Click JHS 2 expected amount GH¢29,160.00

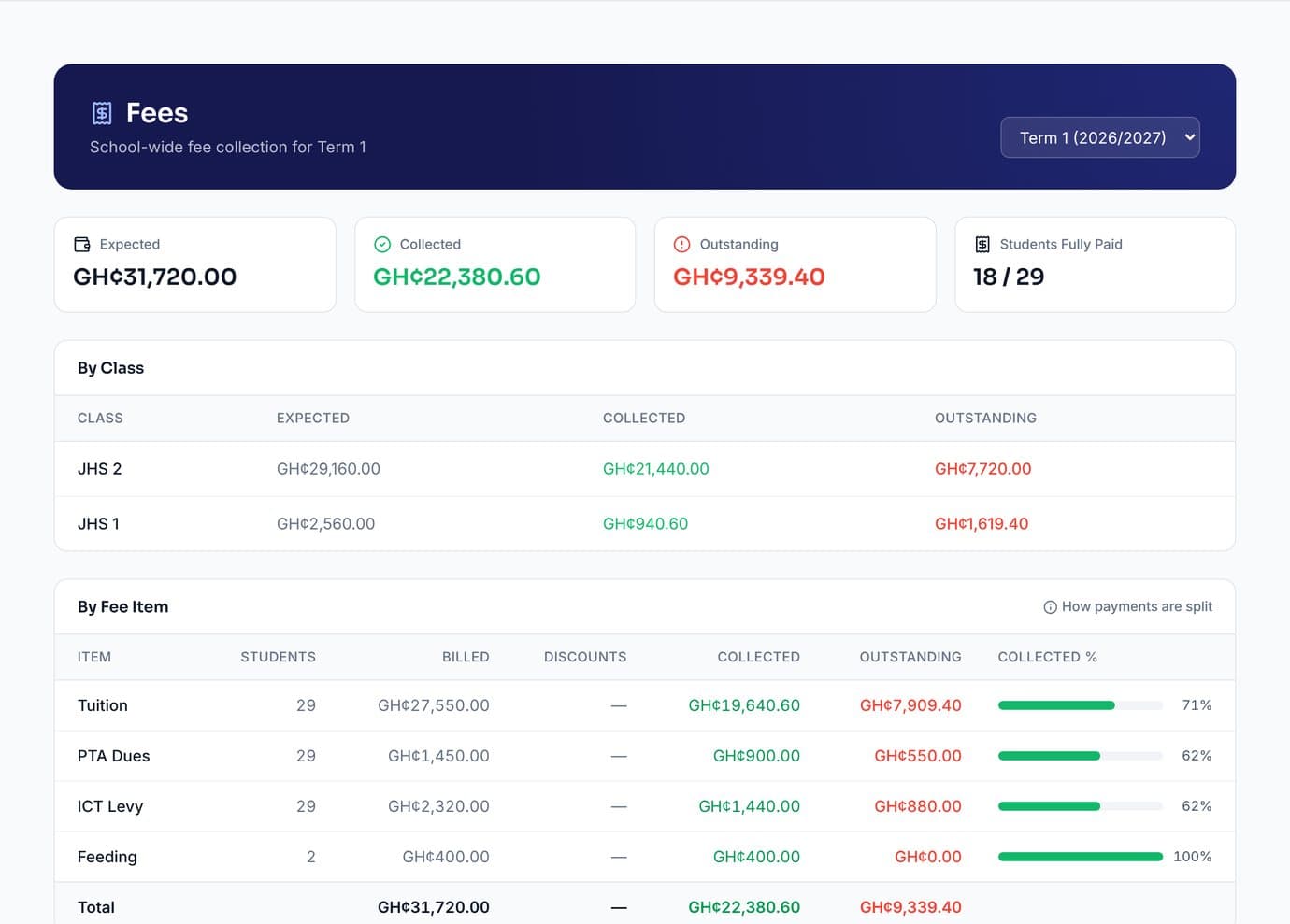[x=328, y=469]
